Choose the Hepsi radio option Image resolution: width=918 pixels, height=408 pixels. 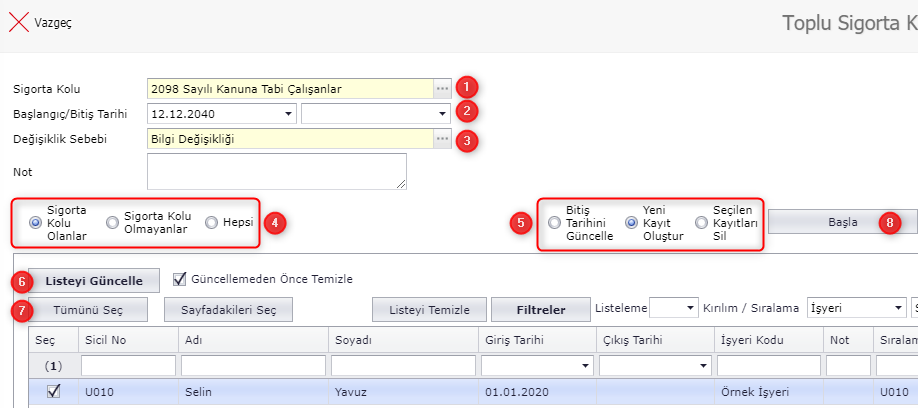coord(211,223)
